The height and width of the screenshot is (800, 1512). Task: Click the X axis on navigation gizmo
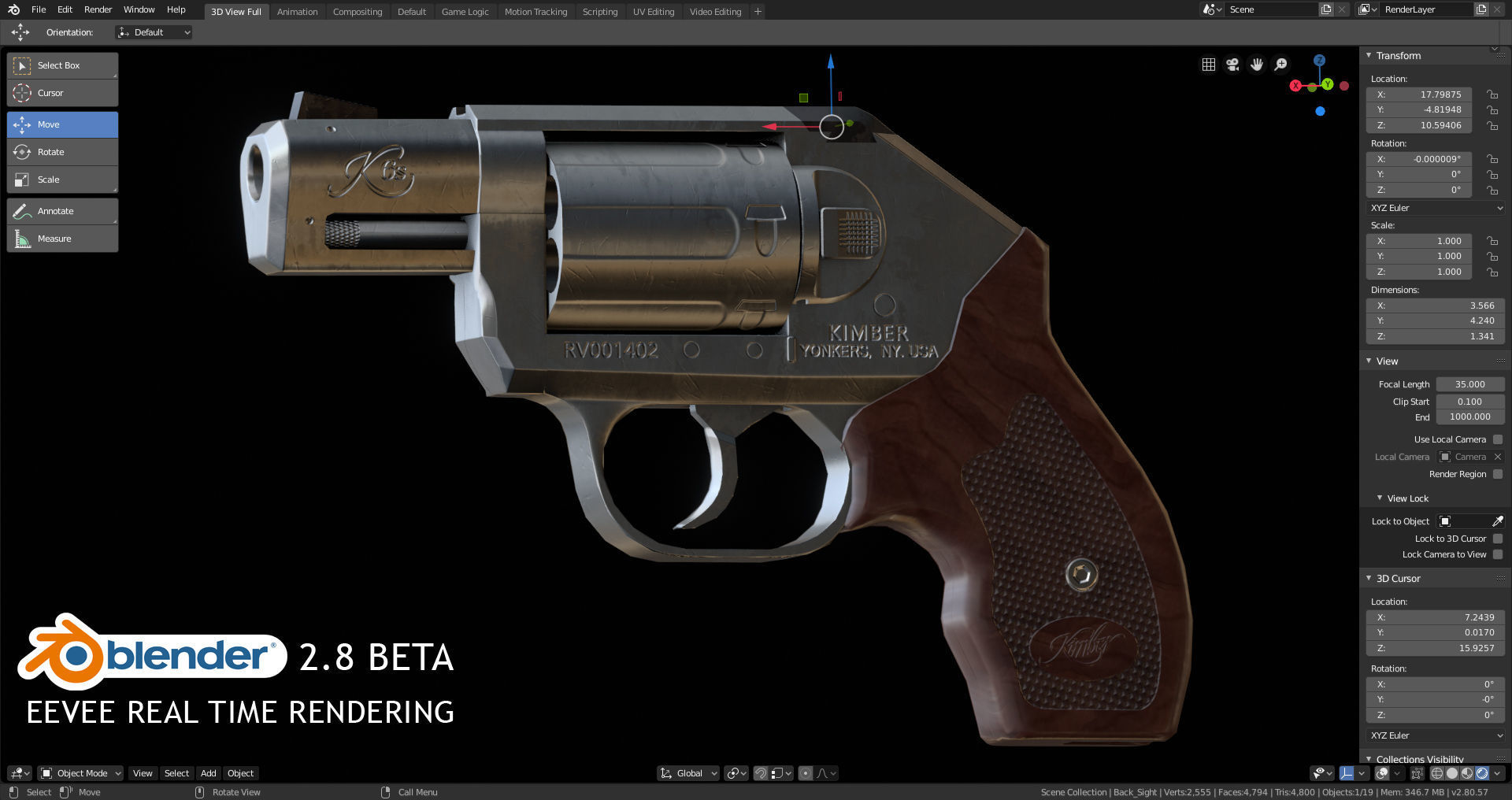click(x=1295, y=85)
